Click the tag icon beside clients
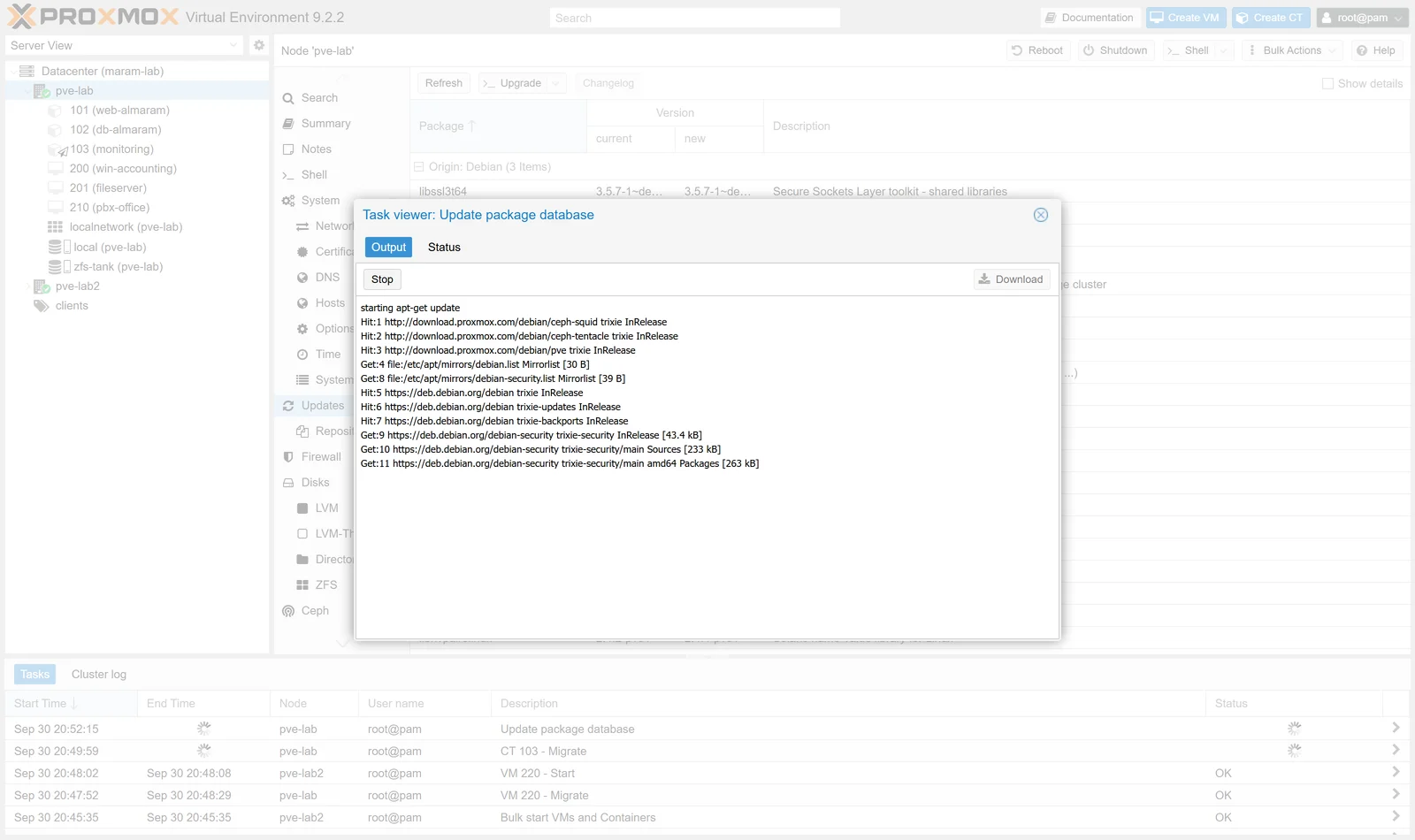The height and width of the screenshot is (840, 1415). 41,306
